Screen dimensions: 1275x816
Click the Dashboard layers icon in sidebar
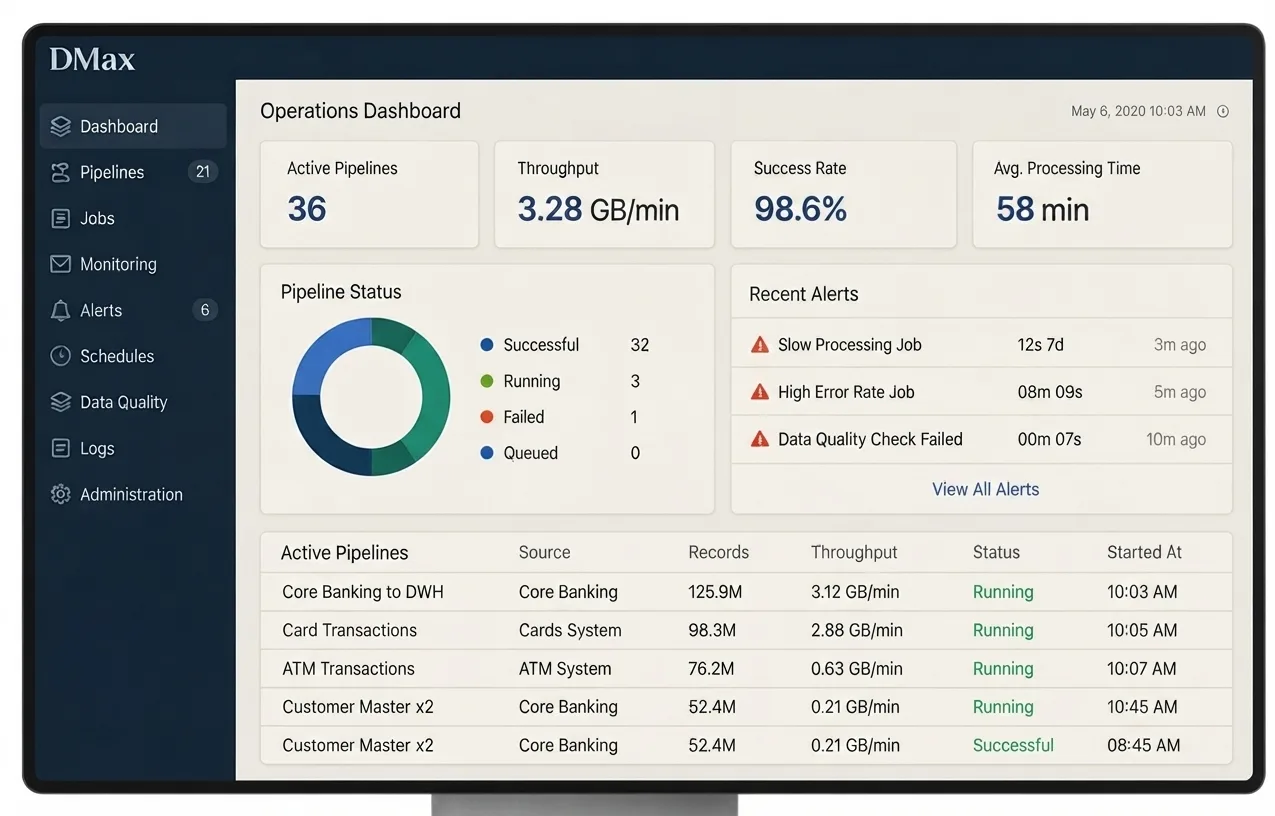click(60, 127)
